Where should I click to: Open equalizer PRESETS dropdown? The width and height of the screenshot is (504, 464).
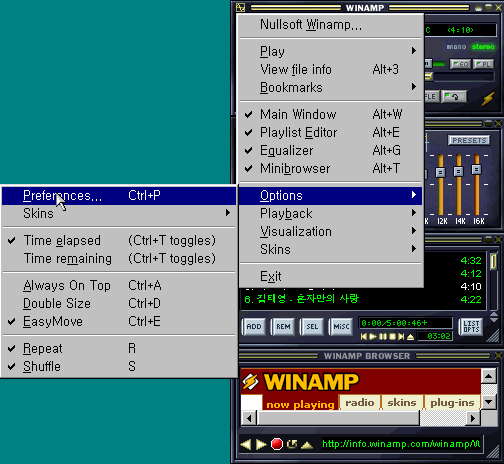click(x=469, y=140)
